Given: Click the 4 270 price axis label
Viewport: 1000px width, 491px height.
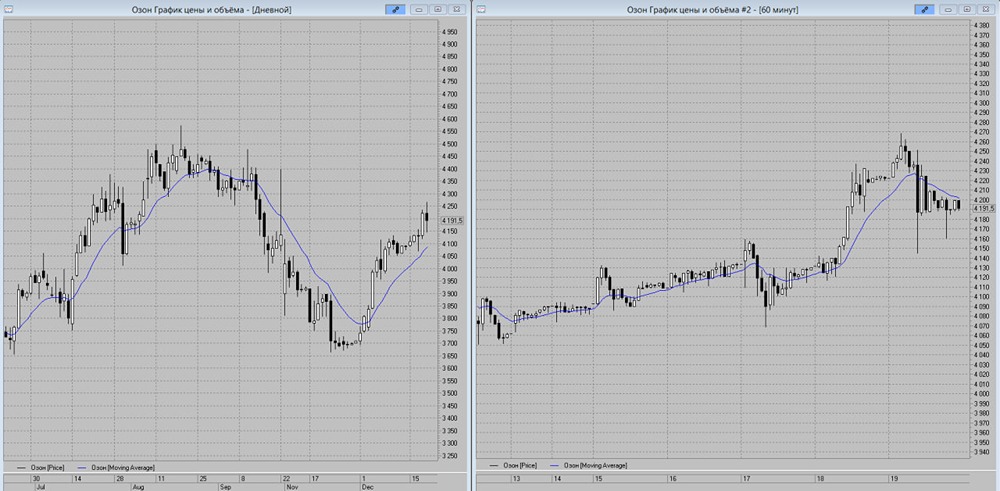Looking at the screenshot, I should [980, 132].
